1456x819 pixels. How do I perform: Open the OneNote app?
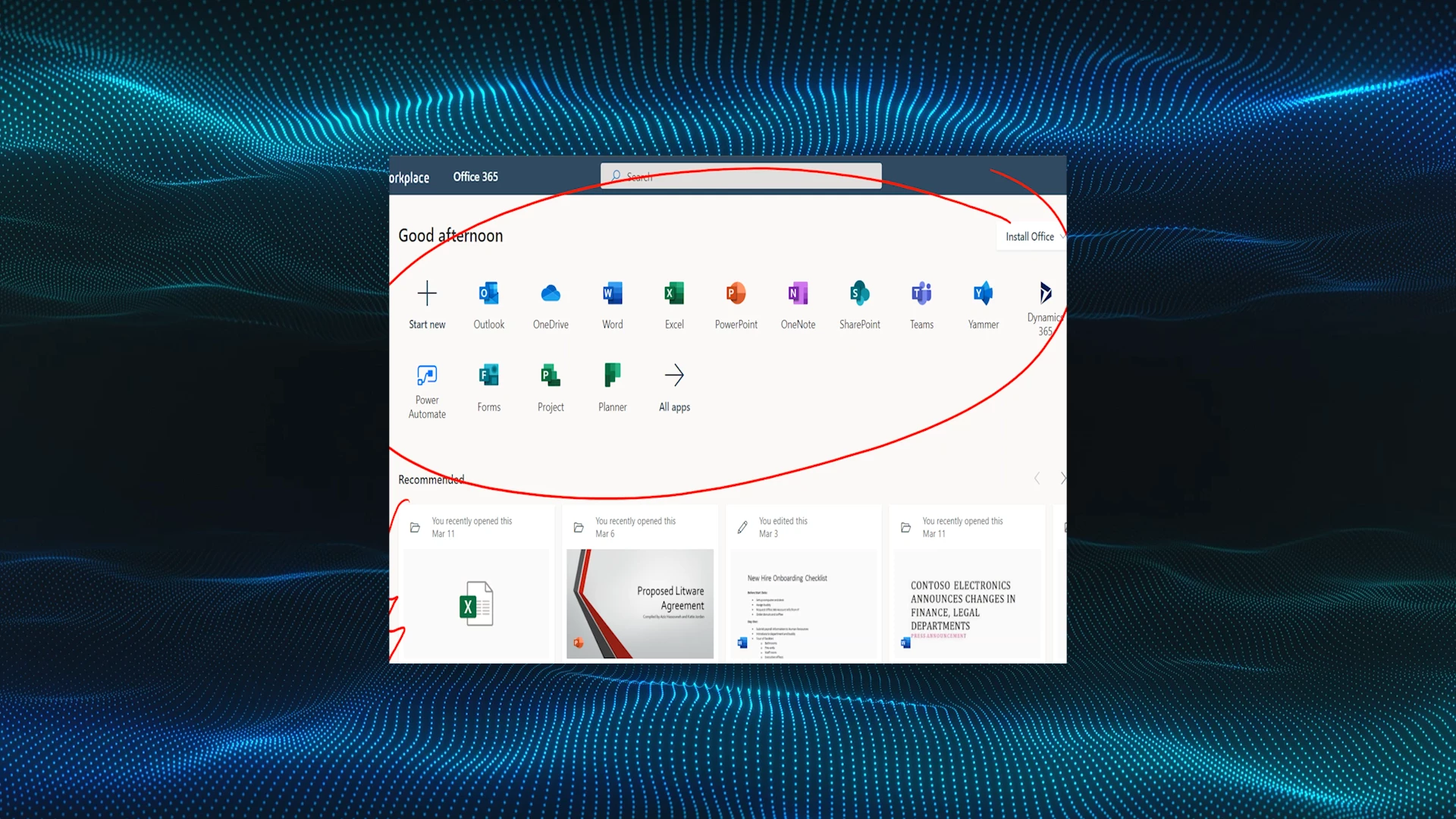798,293
